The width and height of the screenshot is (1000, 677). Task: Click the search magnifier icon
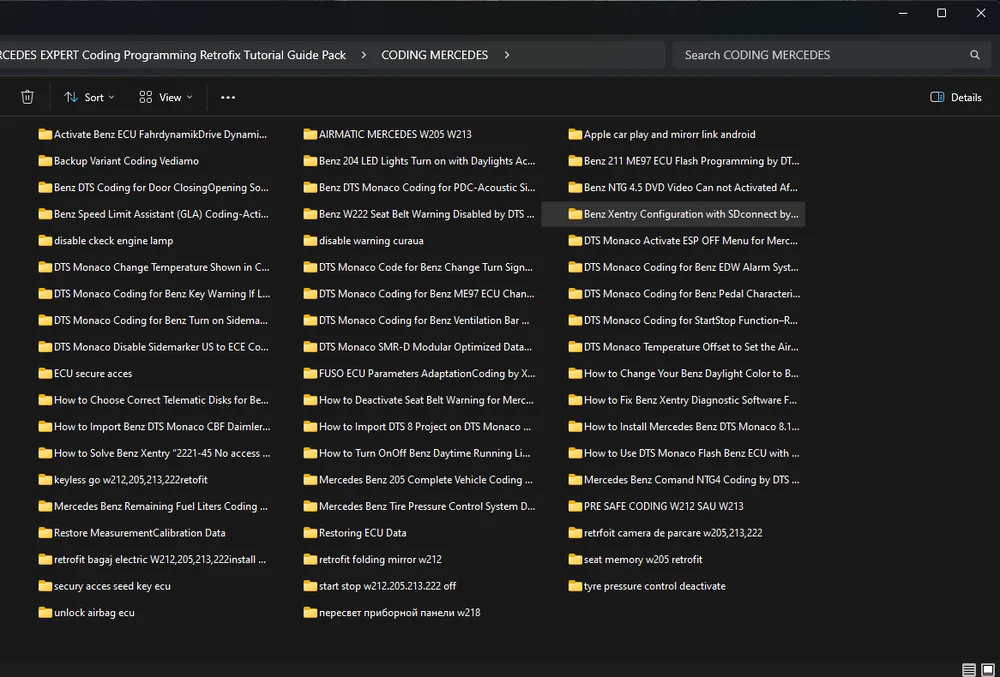(x=975, y=55)
